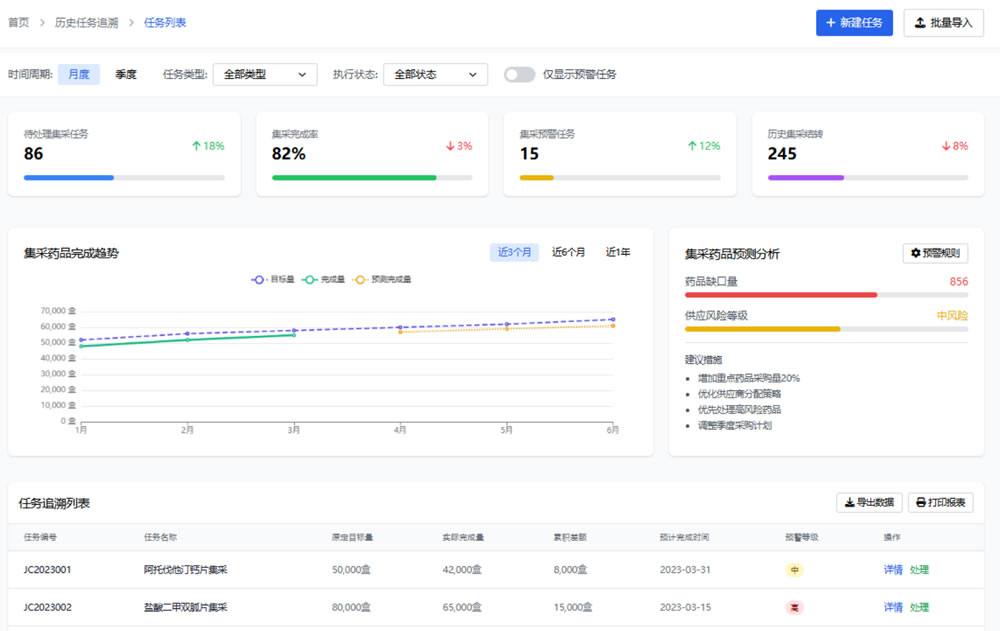Screen dimensions: 1000x631
Task: Click the 导出数据 button
Action: click(x=869, y=503)
